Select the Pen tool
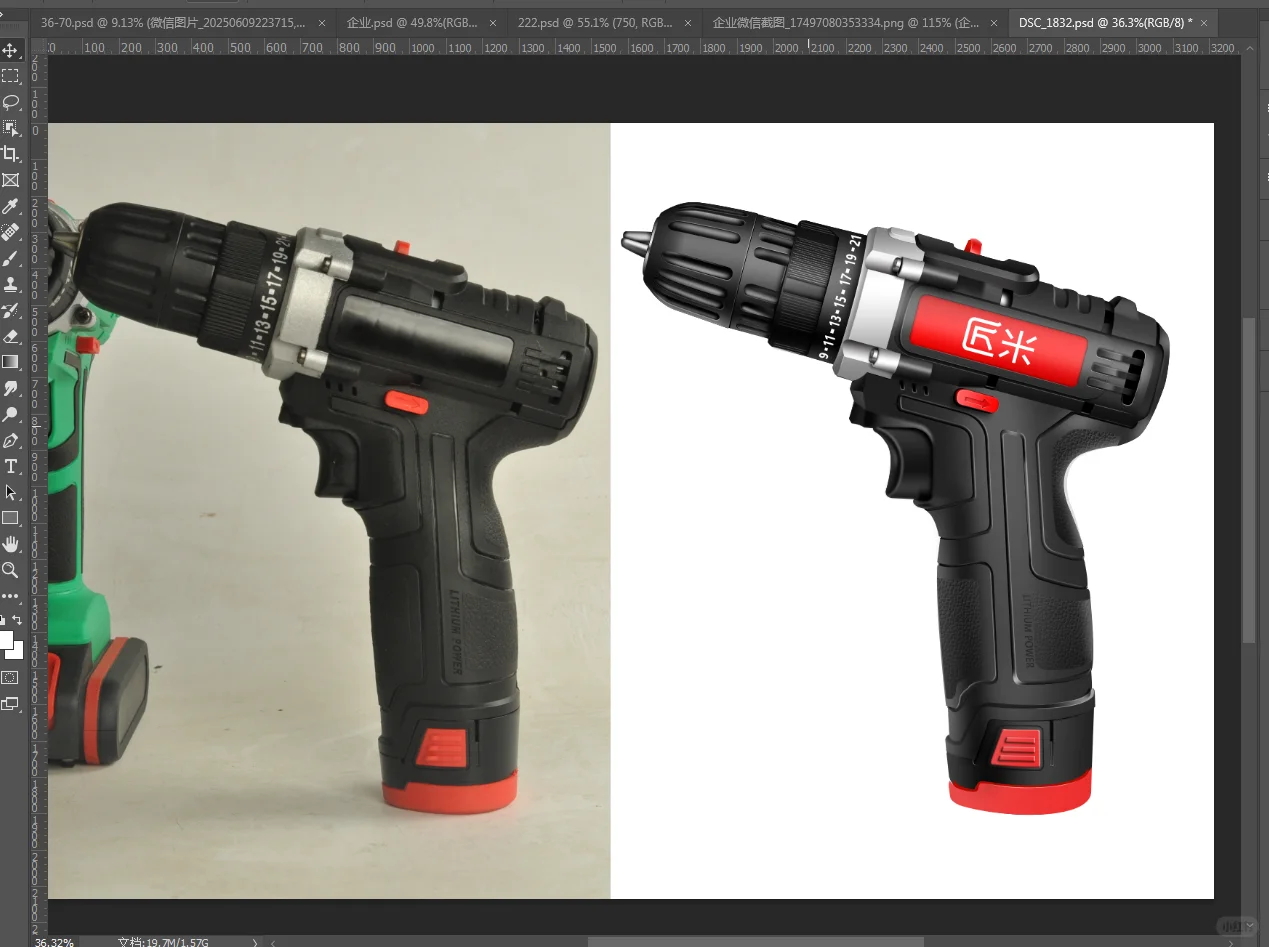The height and width of the screenshot is (947, 1269). (10, 440)
